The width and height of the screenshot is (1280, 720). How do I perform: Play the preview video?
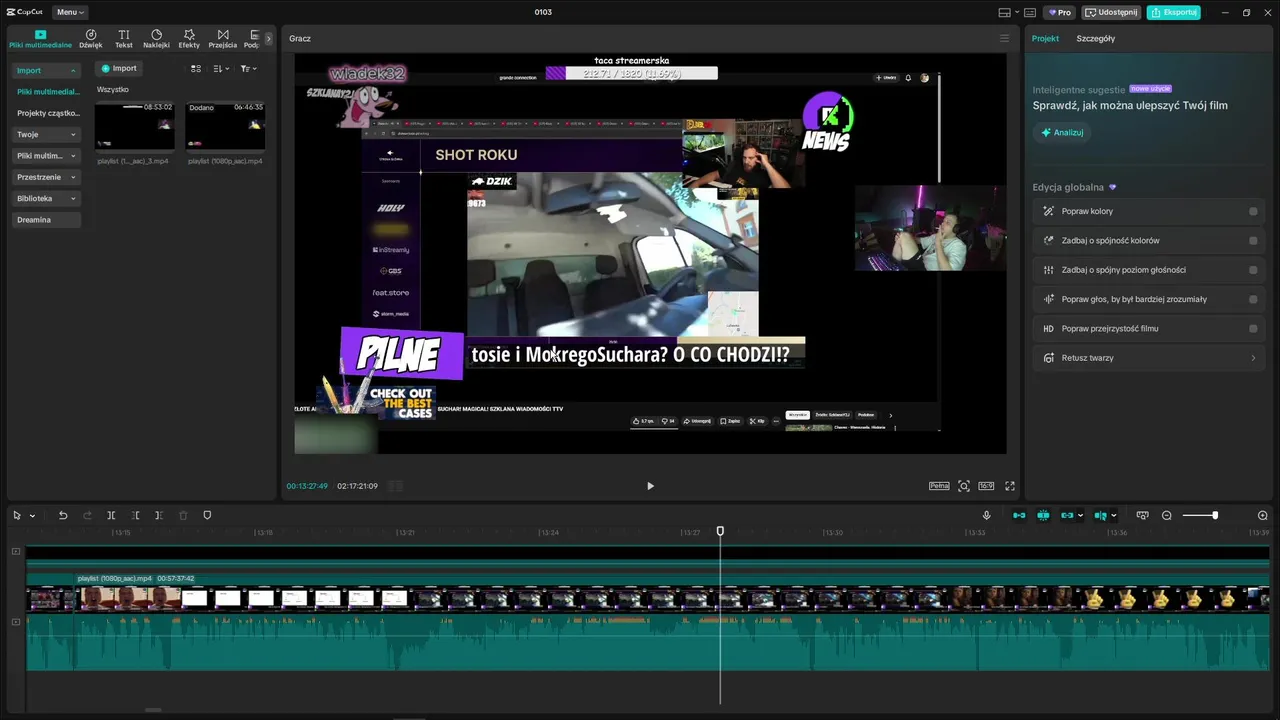click(650, 486)
